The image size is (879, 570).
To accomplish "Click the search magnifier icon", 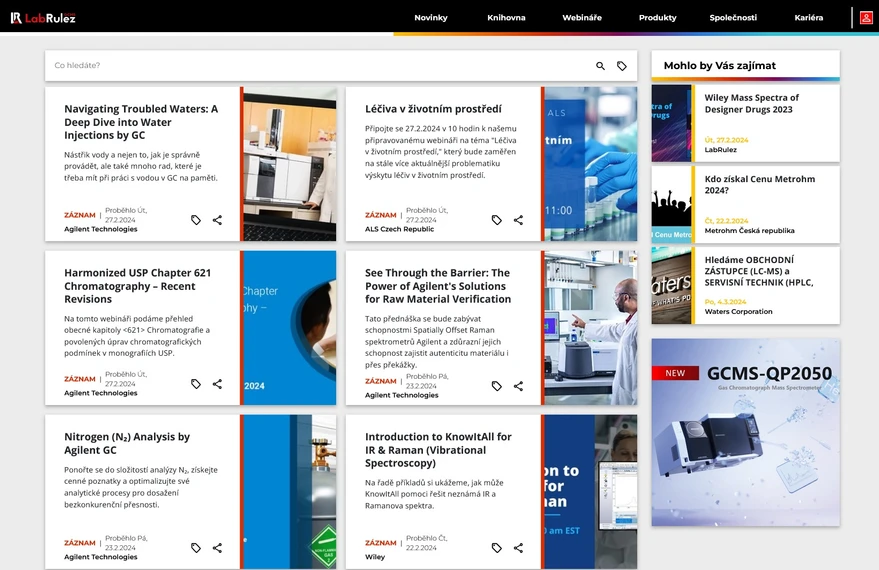I will (x=601, y=66).
